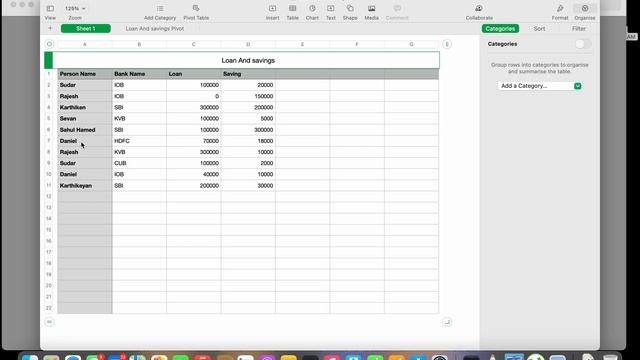
Task: Add a new sheet with plus button
Action: 50,29
